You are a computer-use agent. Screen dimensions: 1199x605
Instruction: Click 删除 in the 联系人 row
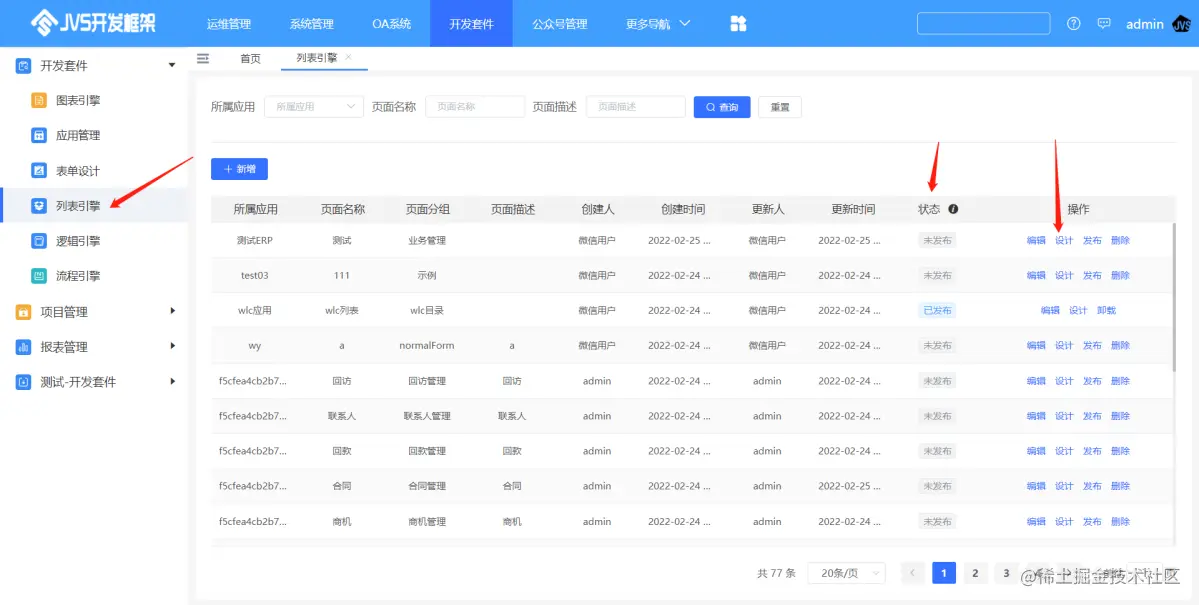click(x=1120, y=416)
